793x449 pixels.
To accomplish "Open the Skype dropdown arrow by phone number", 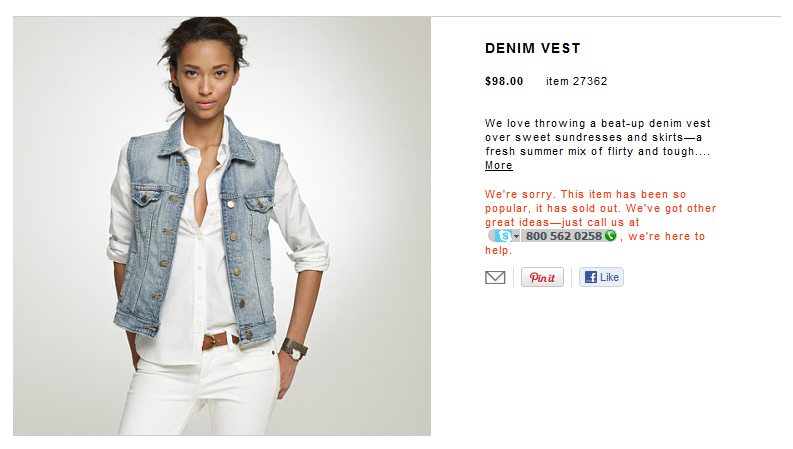I will [x=516, y=237].
